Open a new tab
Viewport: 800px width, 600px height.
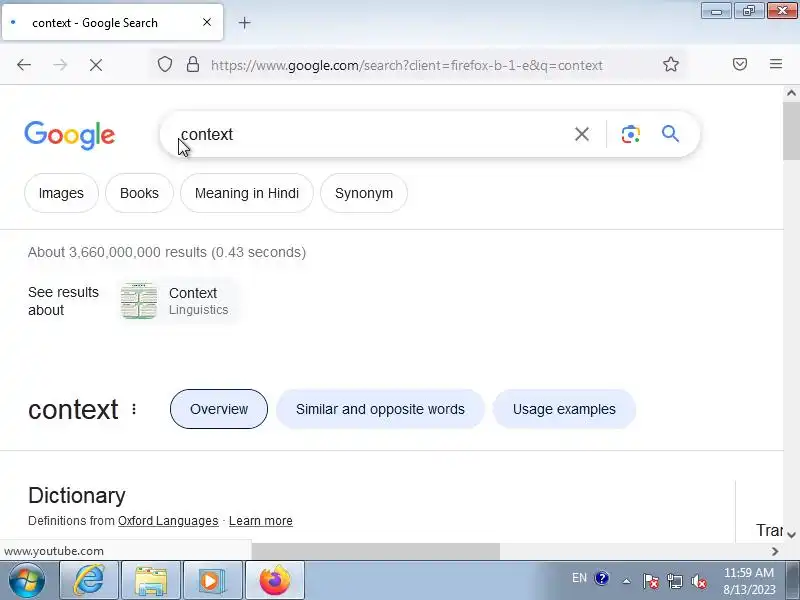(244, 23)
